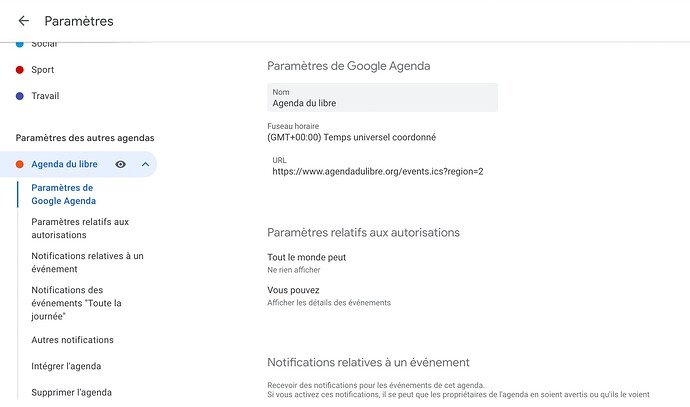This screenshot has width=690, height=407.
Task: Open Paramètres relatifs aux autorisations menu item
Action: pyautogui.click(x=80, y=228)
